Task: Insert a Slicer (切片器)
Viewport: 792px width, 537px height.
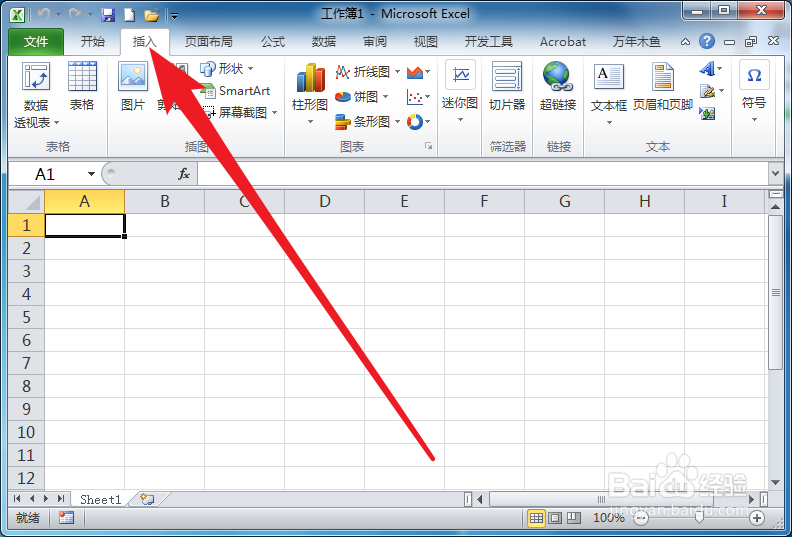Action: coord(507,86)
